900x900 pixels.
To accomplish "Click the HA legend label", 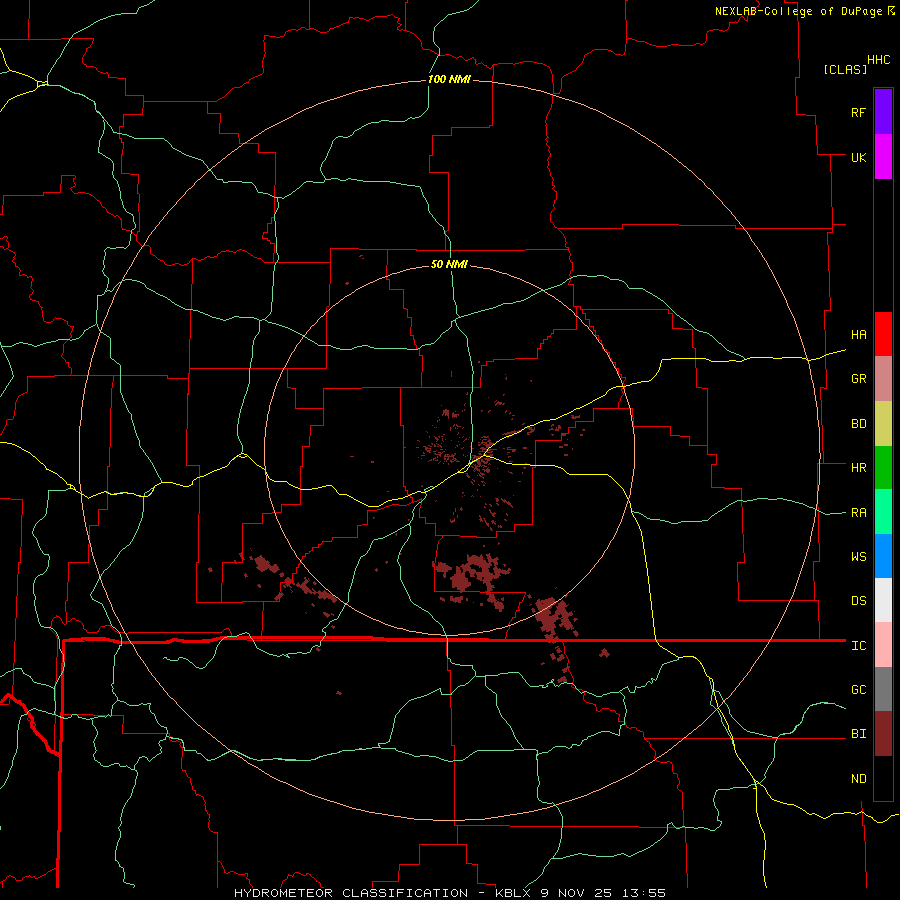I will pyautogui.click(x=858, y=334).
